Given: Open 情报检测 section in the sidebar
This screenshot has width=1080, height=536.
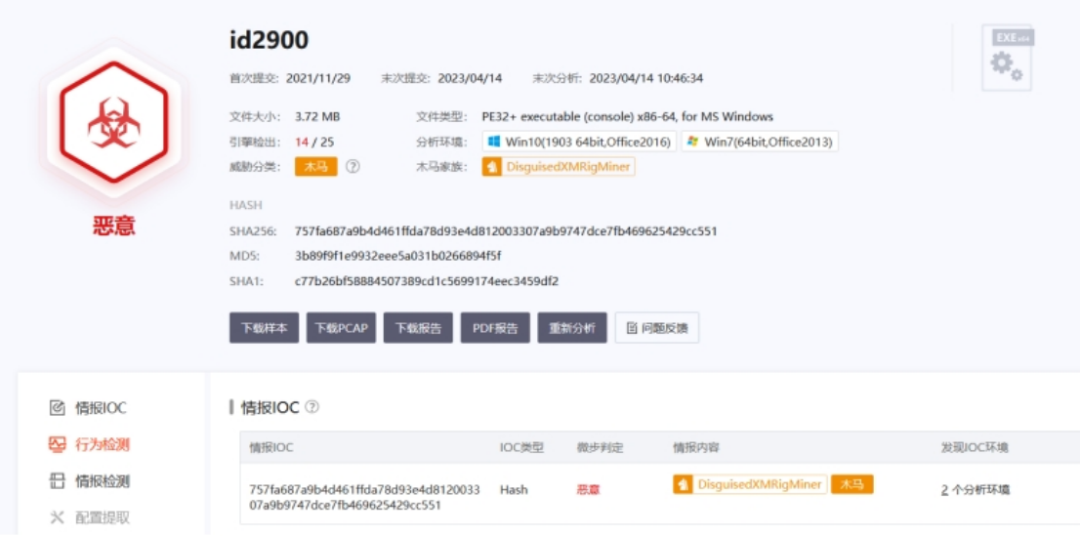Looking at the screenshot, I should [x=102, y=481].
